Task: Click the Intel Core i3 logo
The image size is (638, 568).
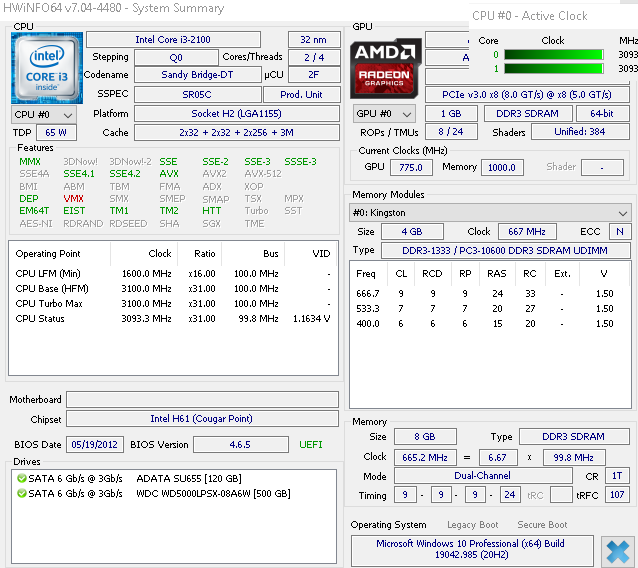Action: pos(47,68)
